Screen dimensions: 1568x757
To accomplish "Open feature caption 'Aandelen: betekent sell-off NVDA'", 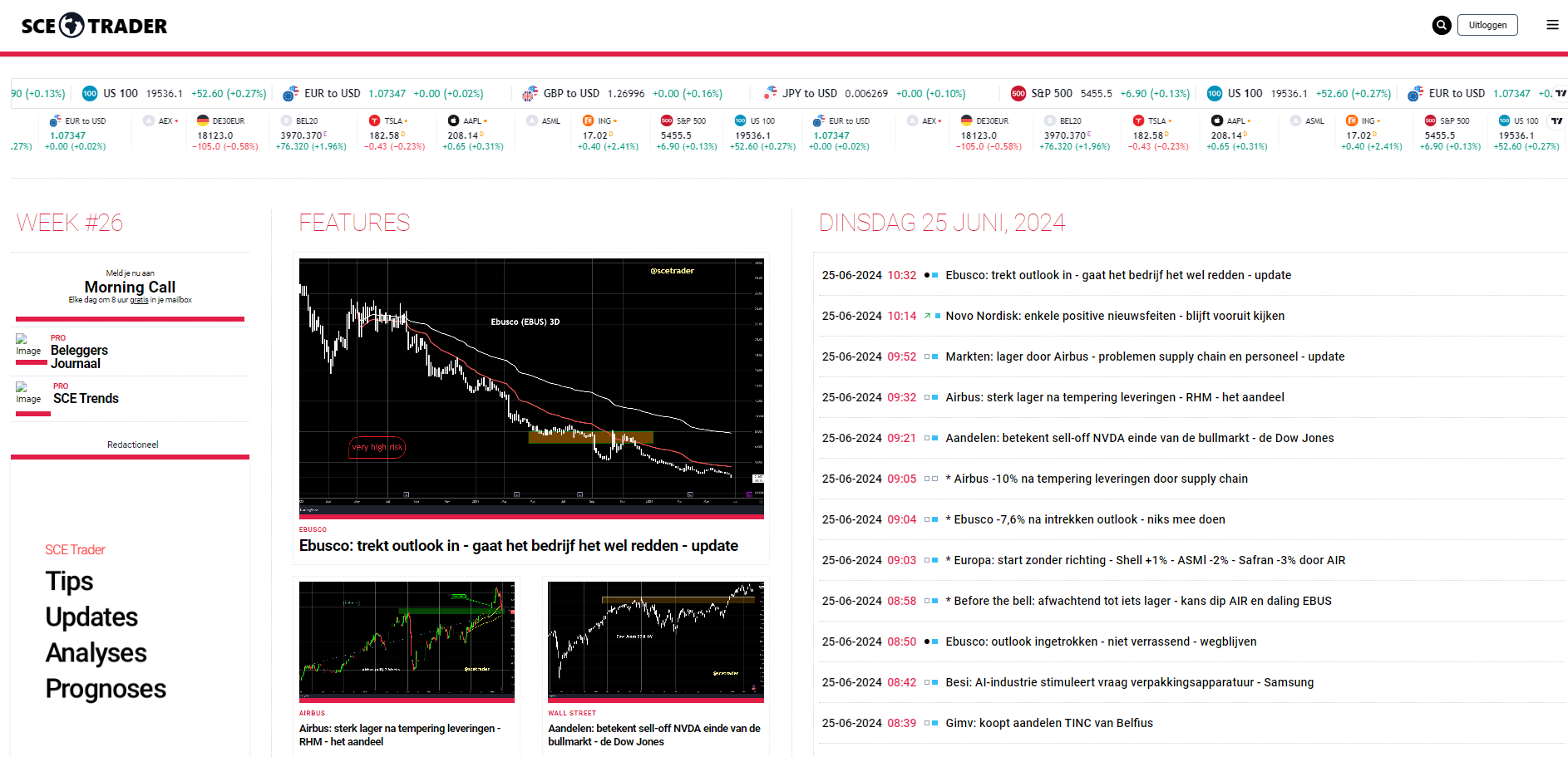I will [x=654, y=735].
